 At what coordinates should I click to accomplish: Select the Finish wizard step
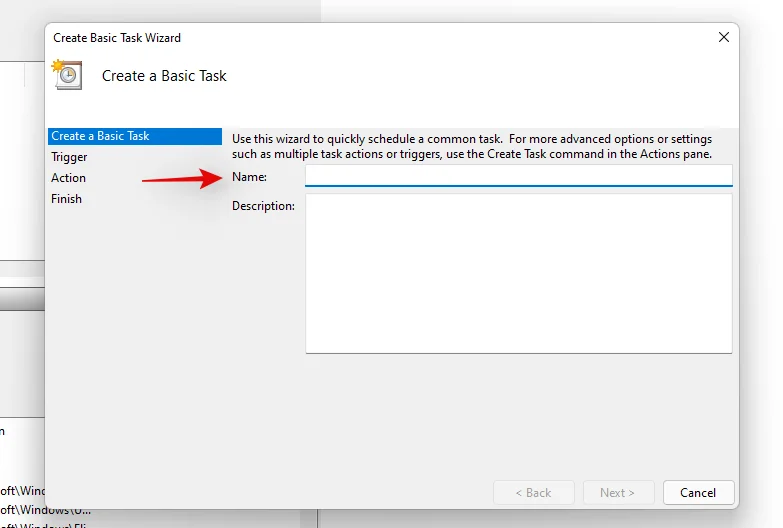point(66,199)
